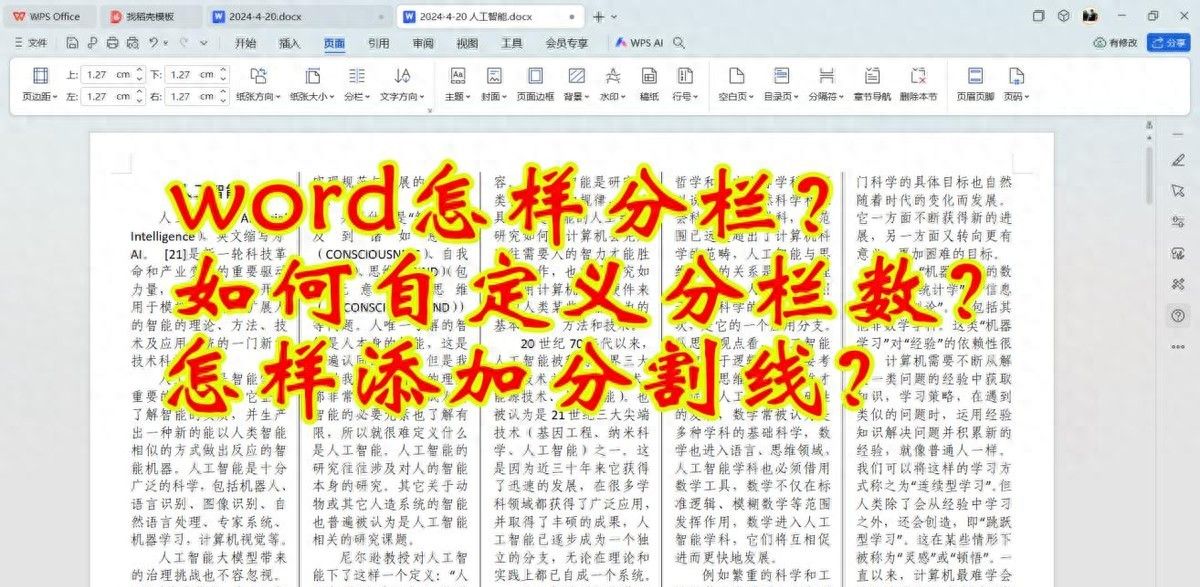1200x587 pixels.
Task: Click the cube icon in title bar
Action: tap(1063, 16)
